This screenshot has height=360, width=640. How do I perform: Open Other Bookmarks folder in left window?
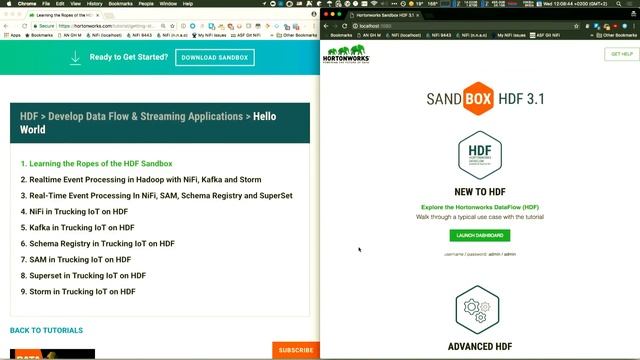297,36
